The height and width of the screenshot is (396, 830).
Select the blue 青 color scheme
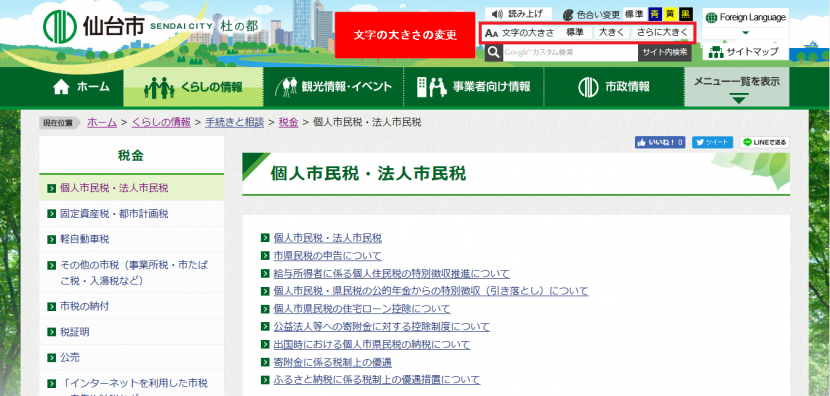(x=654, y=14)
